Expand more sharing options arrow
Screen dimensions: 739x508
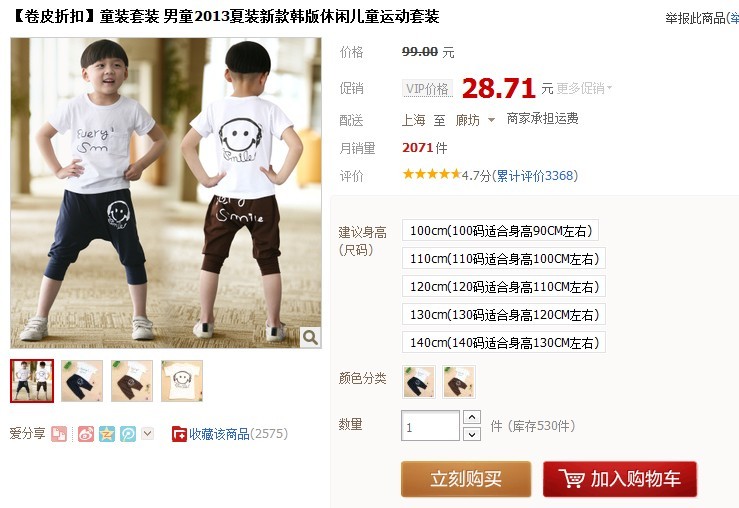pyautogui.click(x=148, y=433)
